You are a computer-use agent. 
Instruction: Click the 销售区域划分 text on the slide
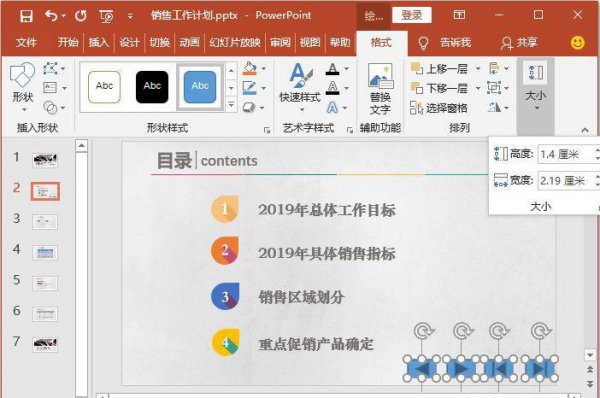tap(301, 297)
